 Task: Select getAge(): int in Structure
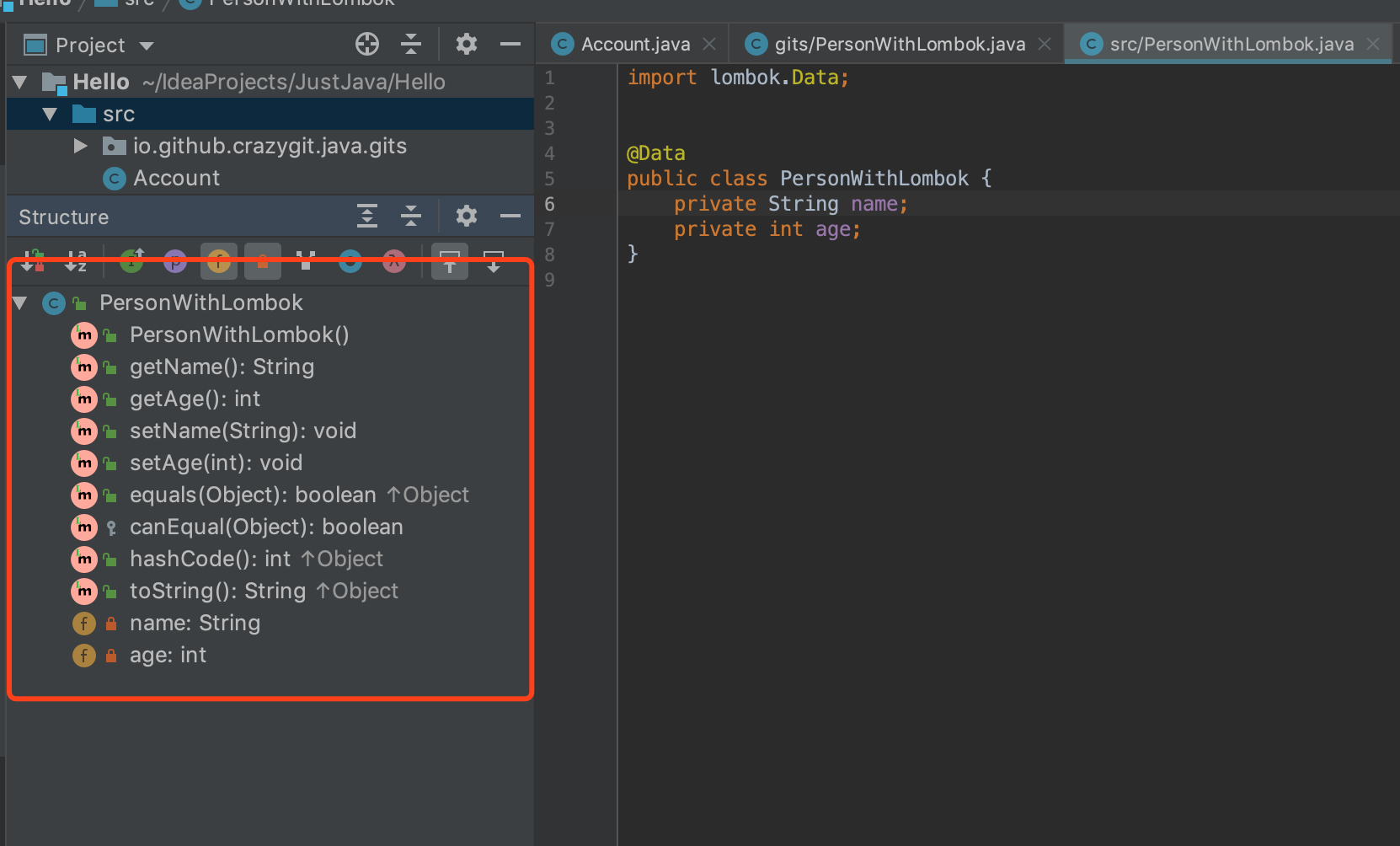(195, 399)
